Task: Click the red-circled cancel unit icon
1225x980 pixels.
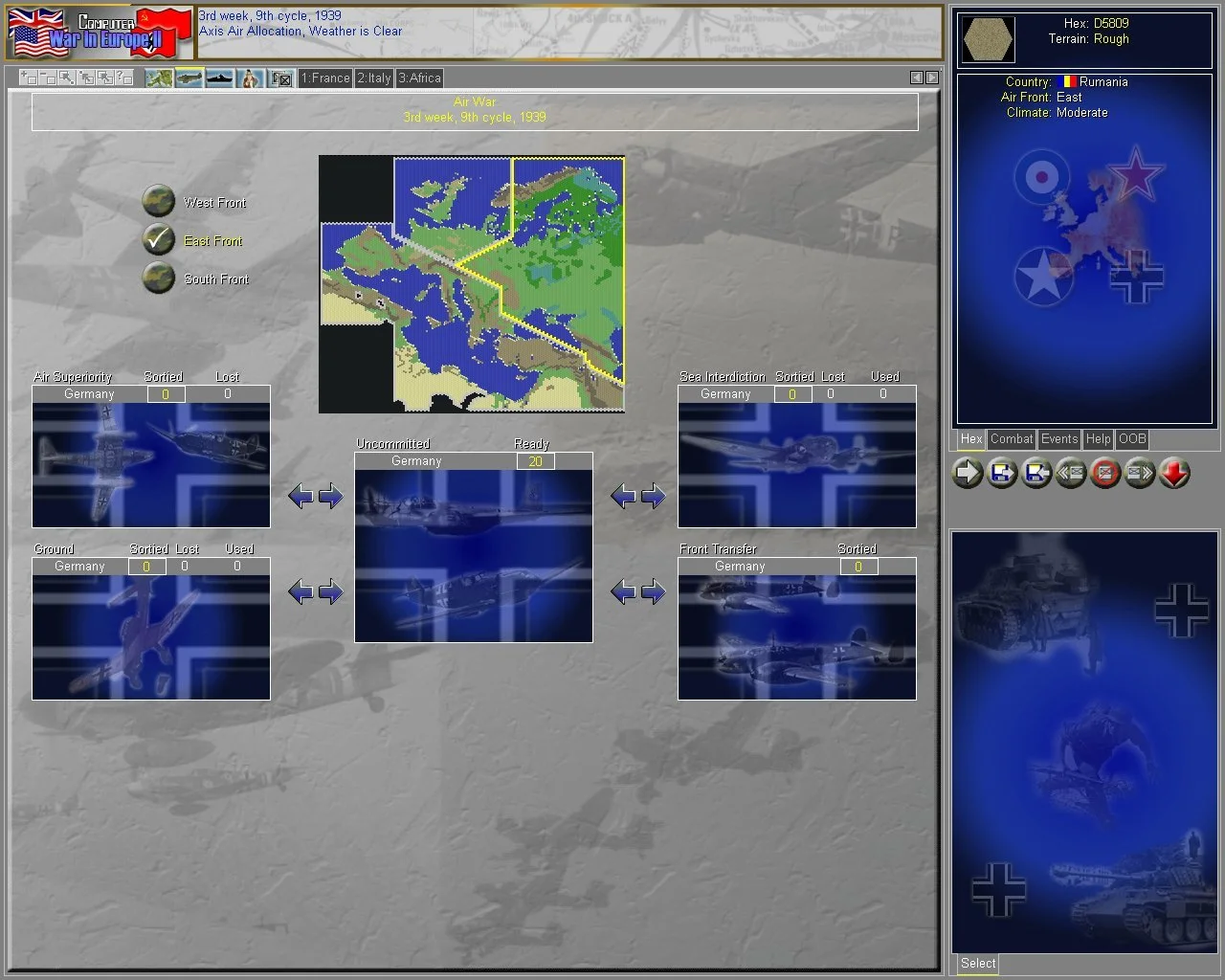Action: 1105,473
